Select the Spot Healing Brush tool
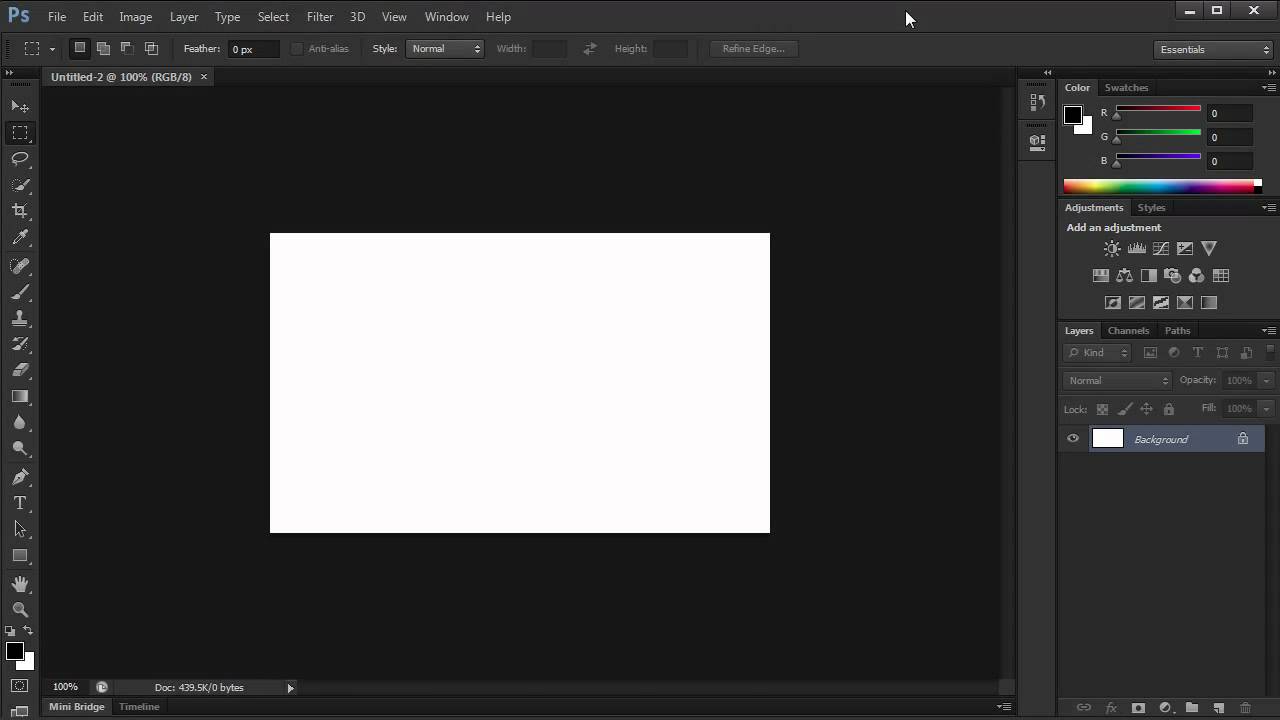Viewport: 1280px width, 720px height. pos(20,266)
